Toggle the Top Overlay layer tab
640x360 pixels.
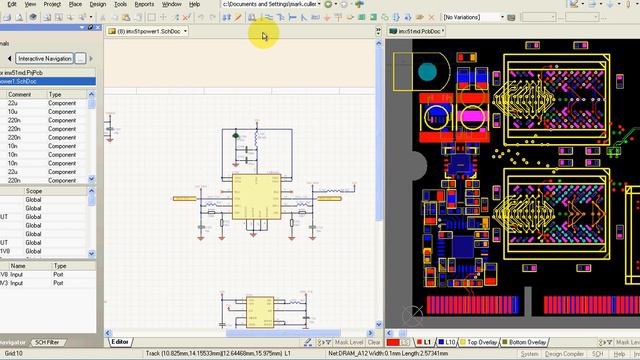click(x=479, y=342)
